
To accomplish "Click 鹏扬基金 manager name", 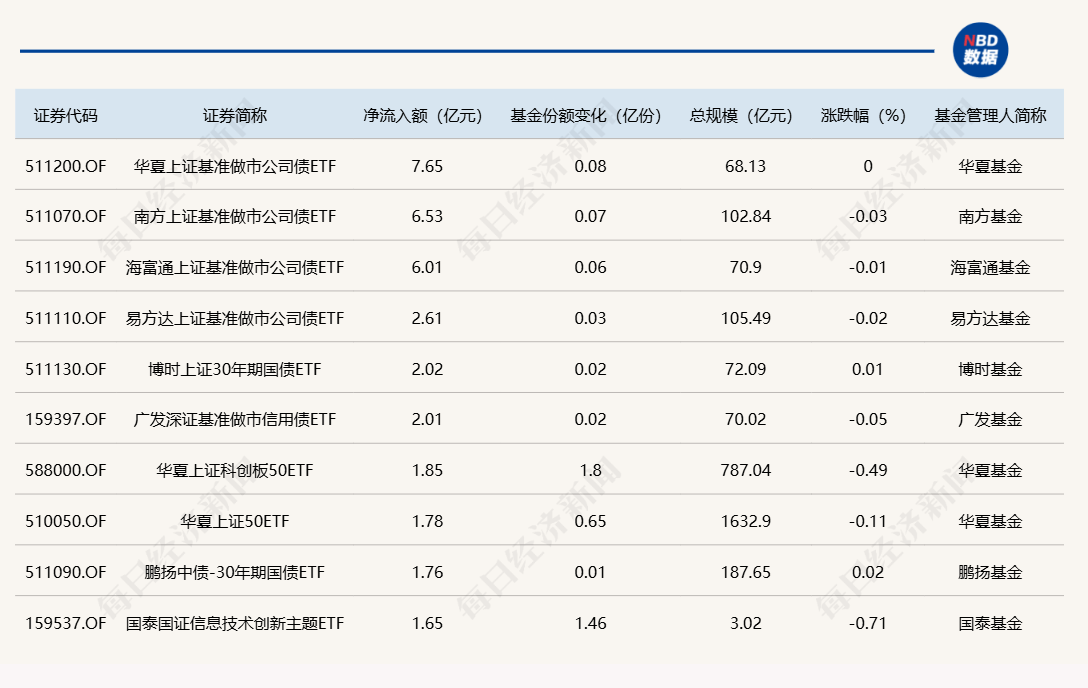I will [x=989, y=571].
